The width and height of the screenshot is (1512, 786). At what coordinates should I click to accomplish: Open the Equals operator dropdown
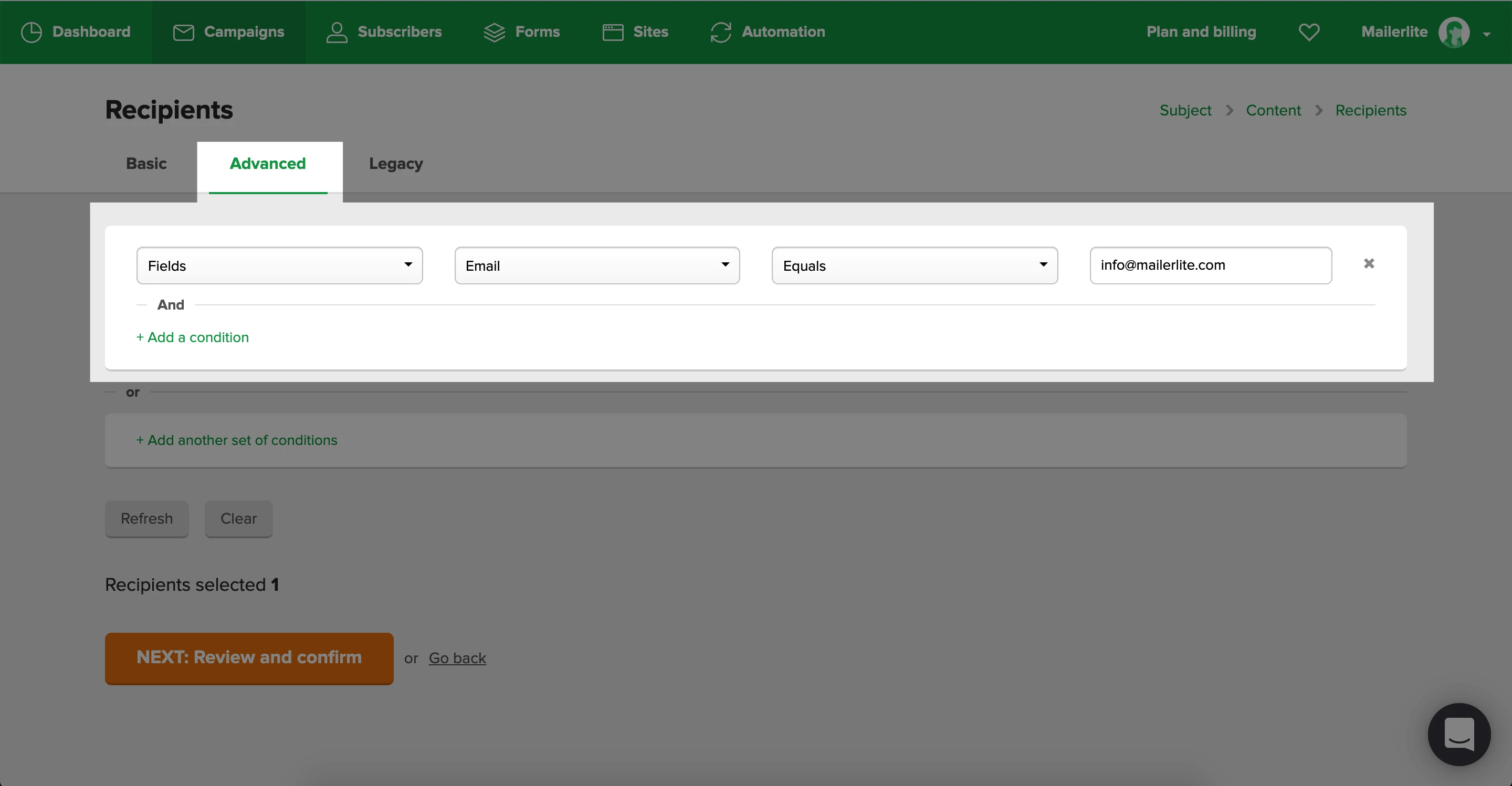[914, 265]
